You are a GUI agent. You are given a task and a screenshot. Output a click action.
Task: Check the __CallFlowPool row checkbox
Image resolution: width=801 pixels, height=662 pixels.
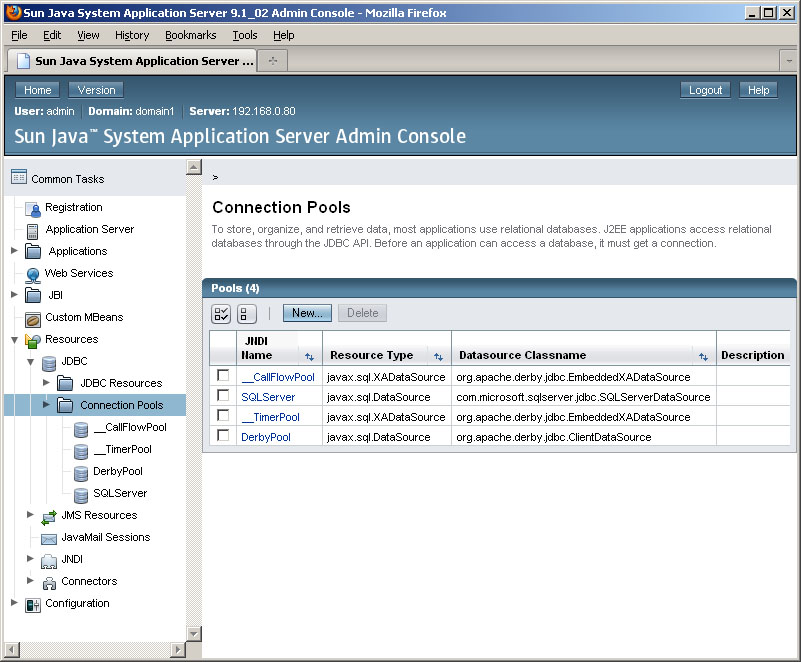pos(223,375)
